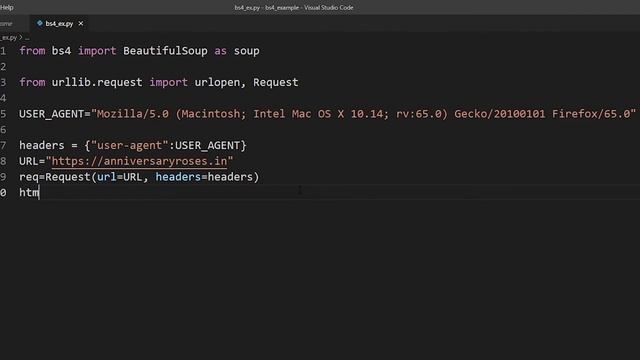Click 'req=Request(' on line 9
Screen dimensions: 640x360
click(58, 177)
